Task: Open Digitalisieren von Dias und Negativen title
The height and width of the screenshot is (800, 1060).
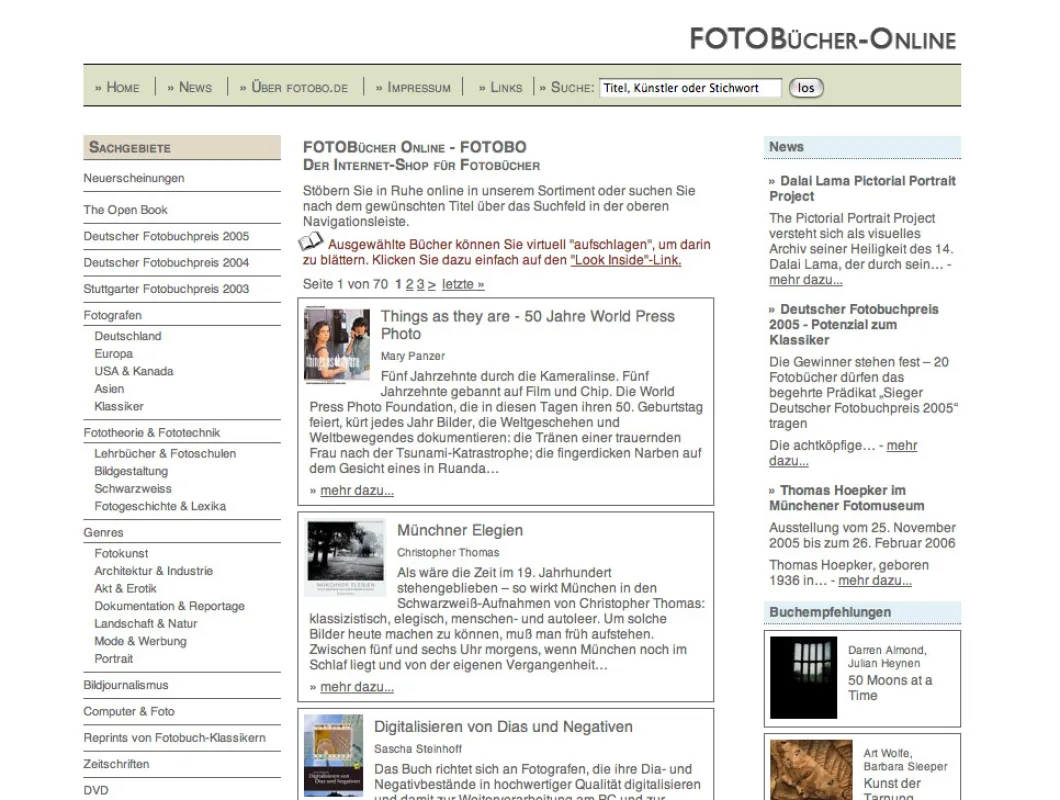Action: [504, 727]
